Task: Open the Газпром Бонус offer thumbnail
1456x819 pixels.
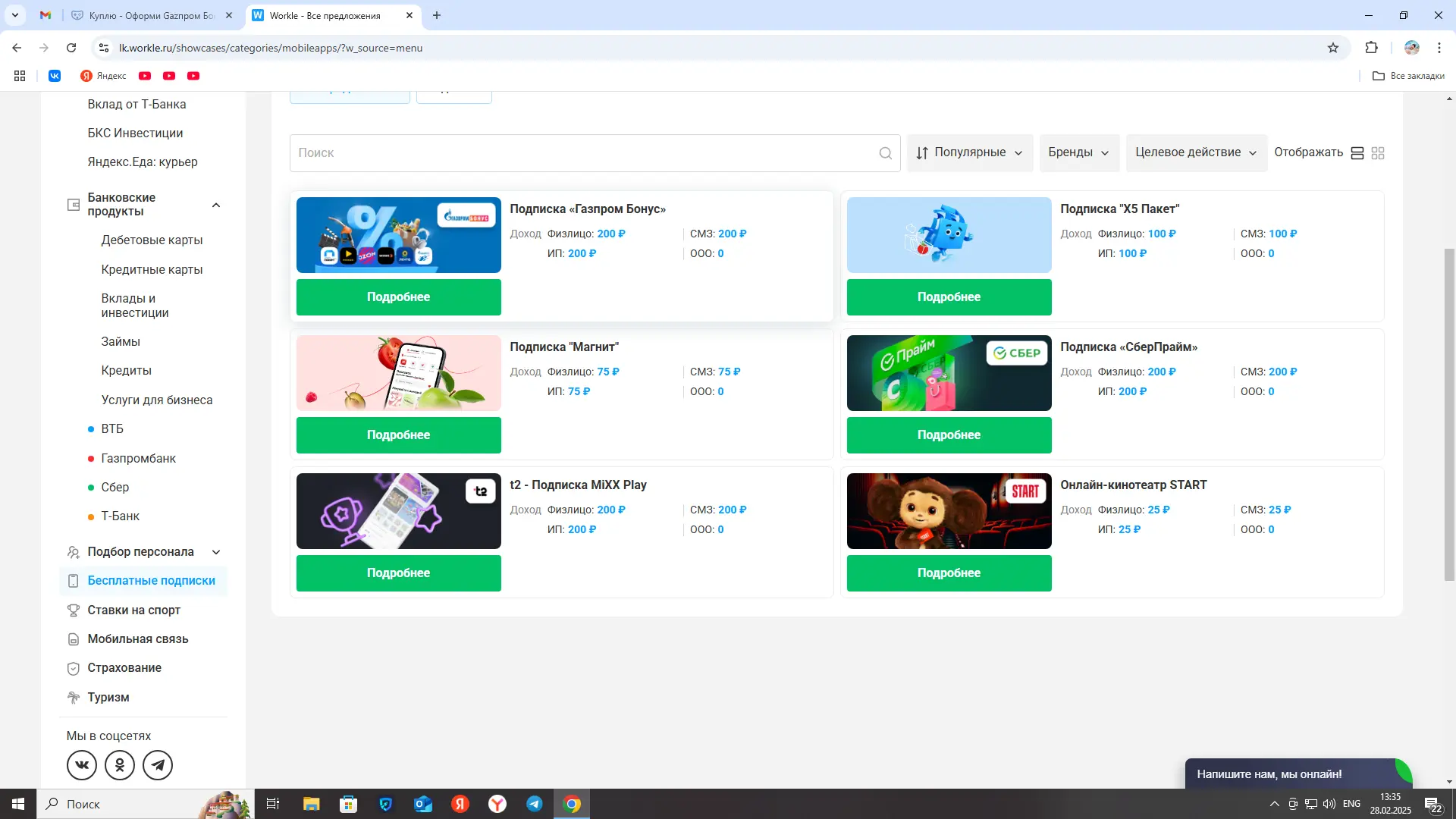Action: pos(399,235)
